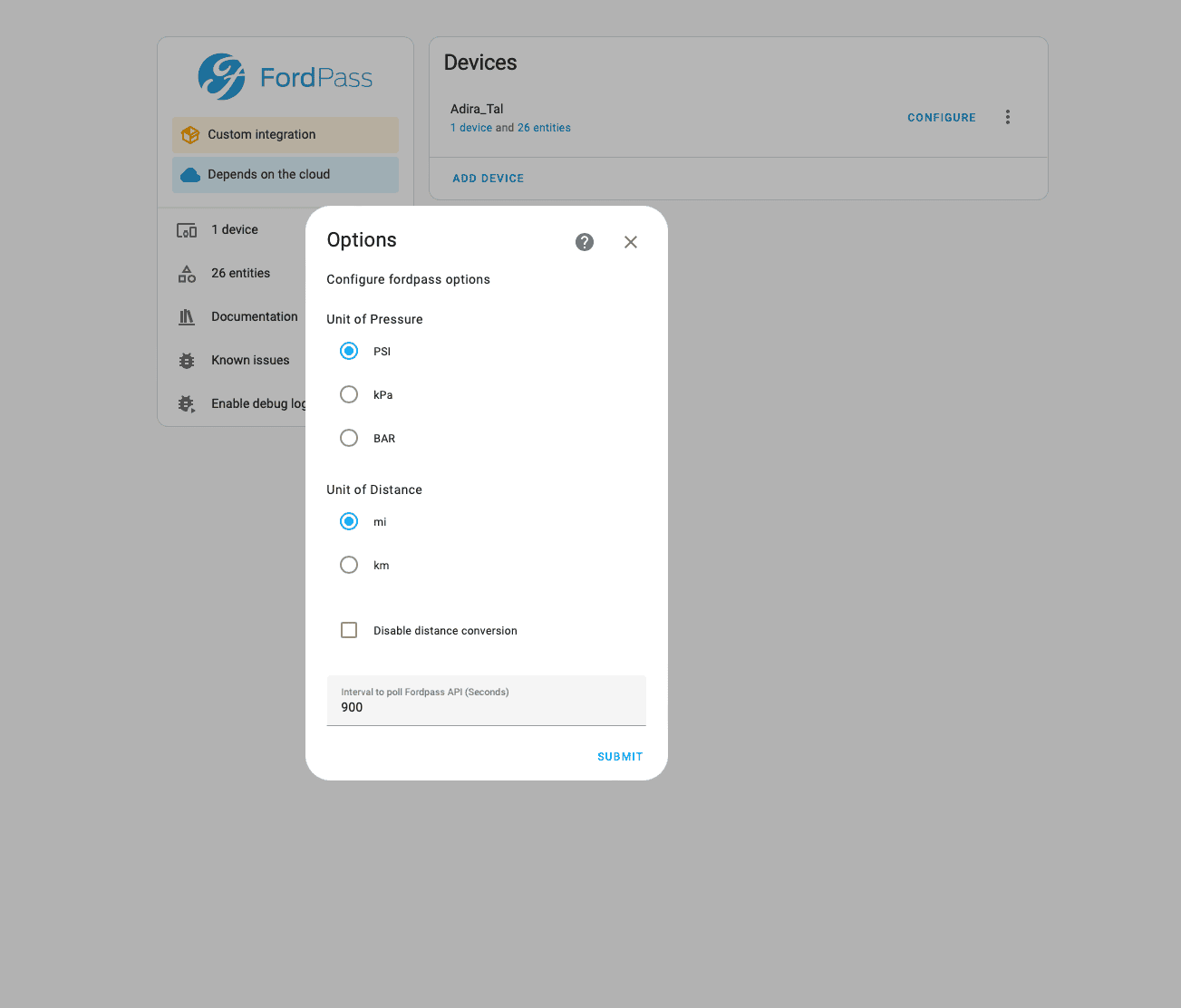The width and height of the screenshot is (1181, 1008).
Task: Select km as unit of distance
Action: [x=349, y=565]
